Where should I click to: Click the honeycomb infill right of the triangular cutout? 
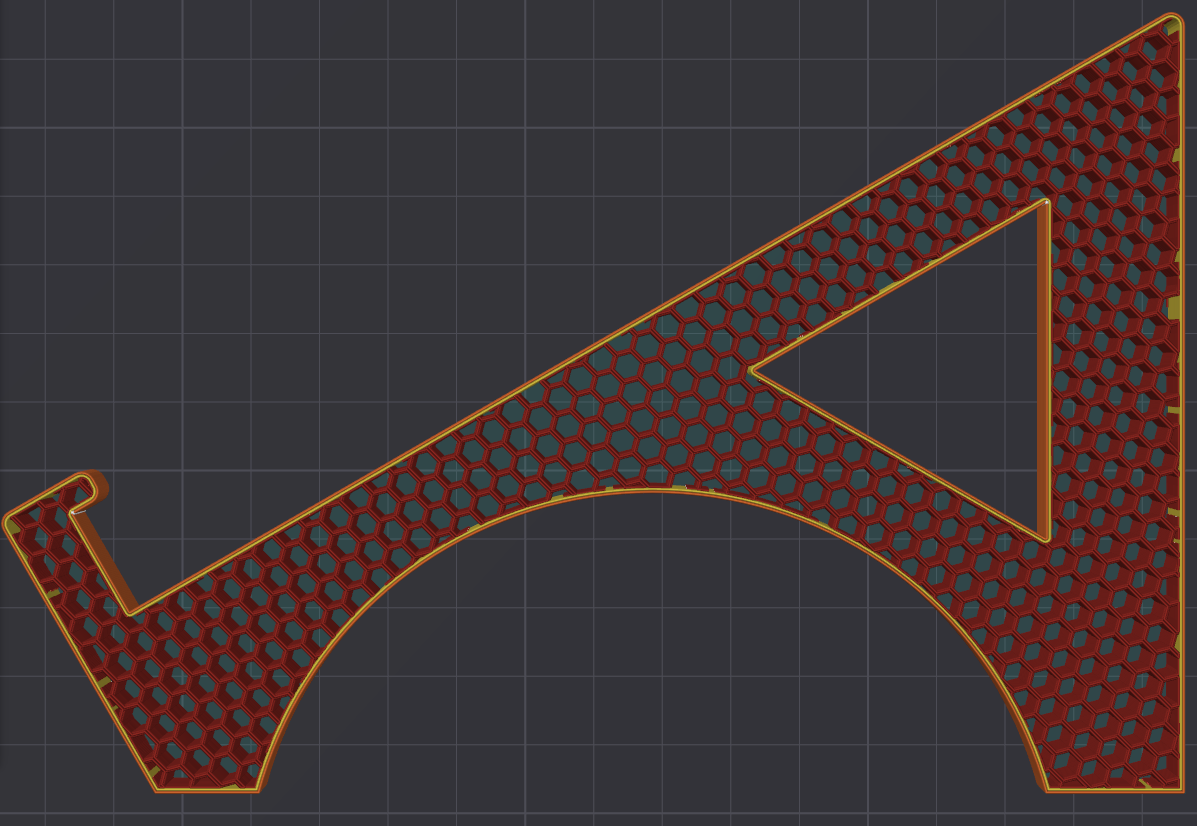point(1110,400)
